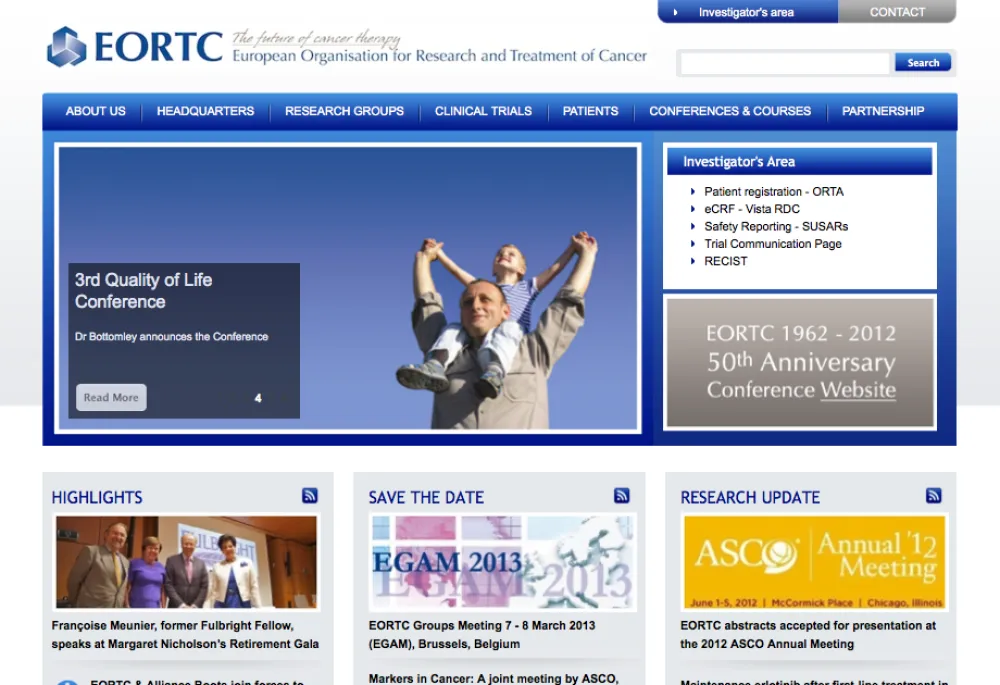1000x685 pixels.
Task: Select slide indicator number 4
Action: click(x=258, y=398)
